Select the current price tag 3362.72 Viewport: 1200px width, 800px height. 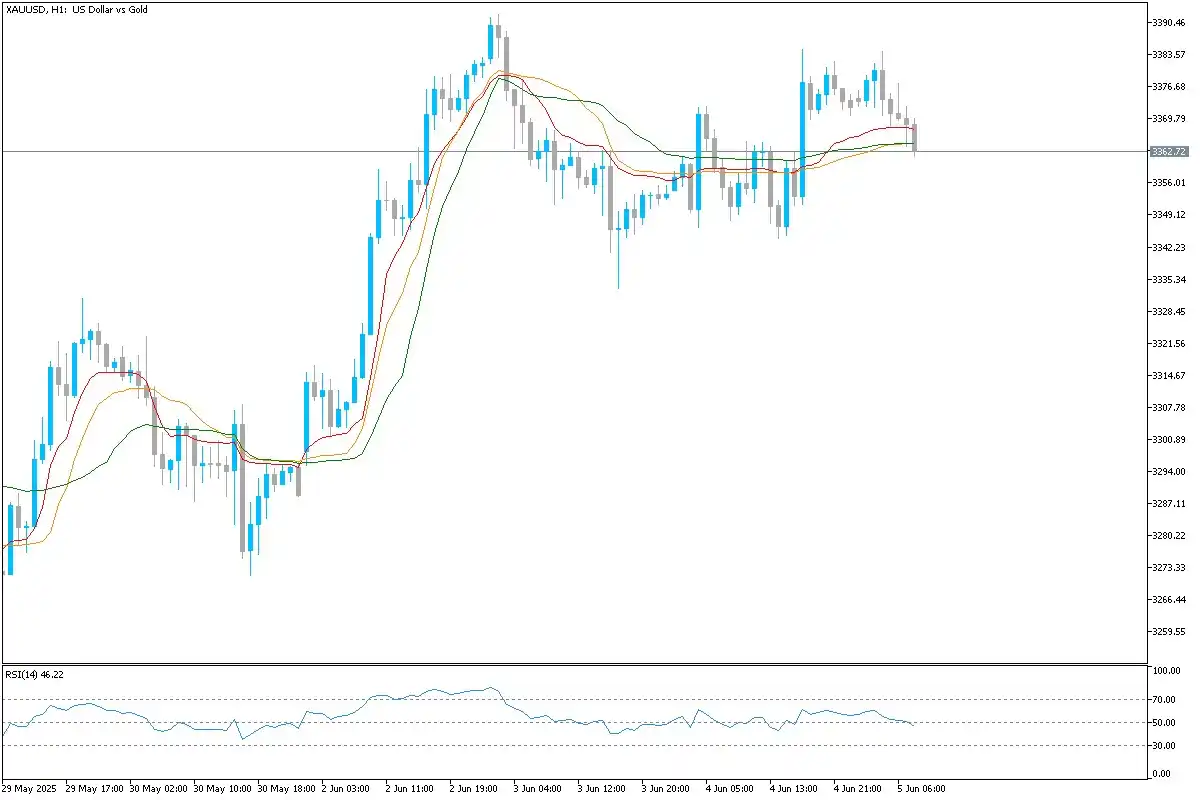click(x=1169, y=152)
